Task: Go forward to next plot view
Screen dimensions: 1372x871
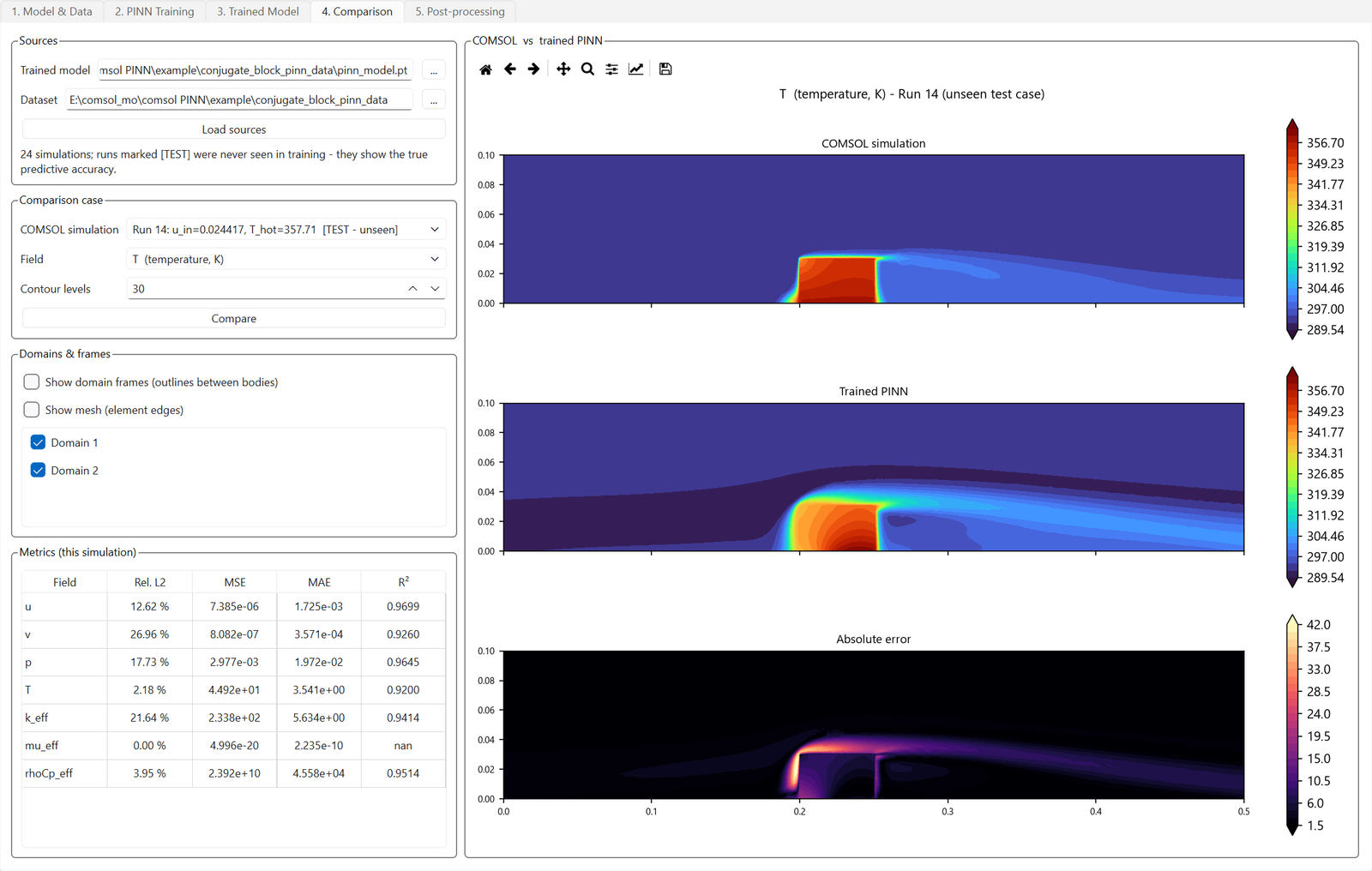Action: coord(533,69)
